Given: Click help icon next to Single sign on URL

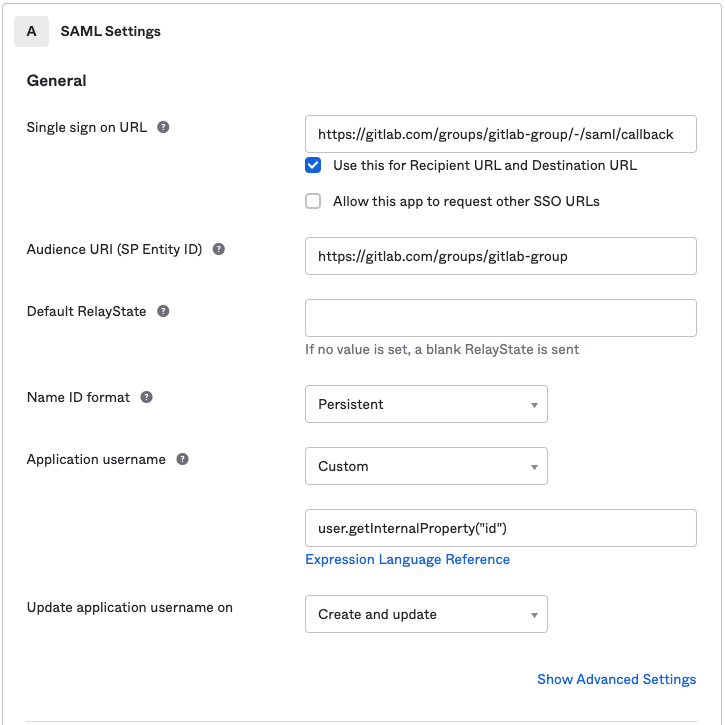Looking at the screenshot, I should coord(163,127).
